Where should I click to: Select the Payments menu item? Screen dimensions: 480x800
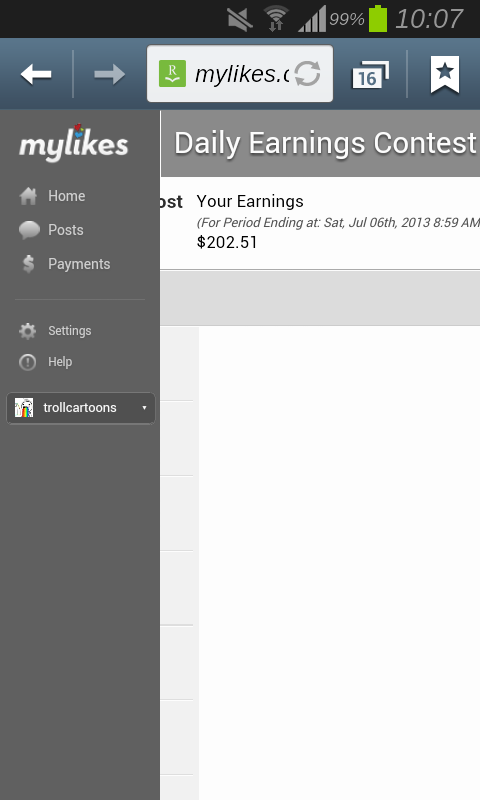click(79, 264)
